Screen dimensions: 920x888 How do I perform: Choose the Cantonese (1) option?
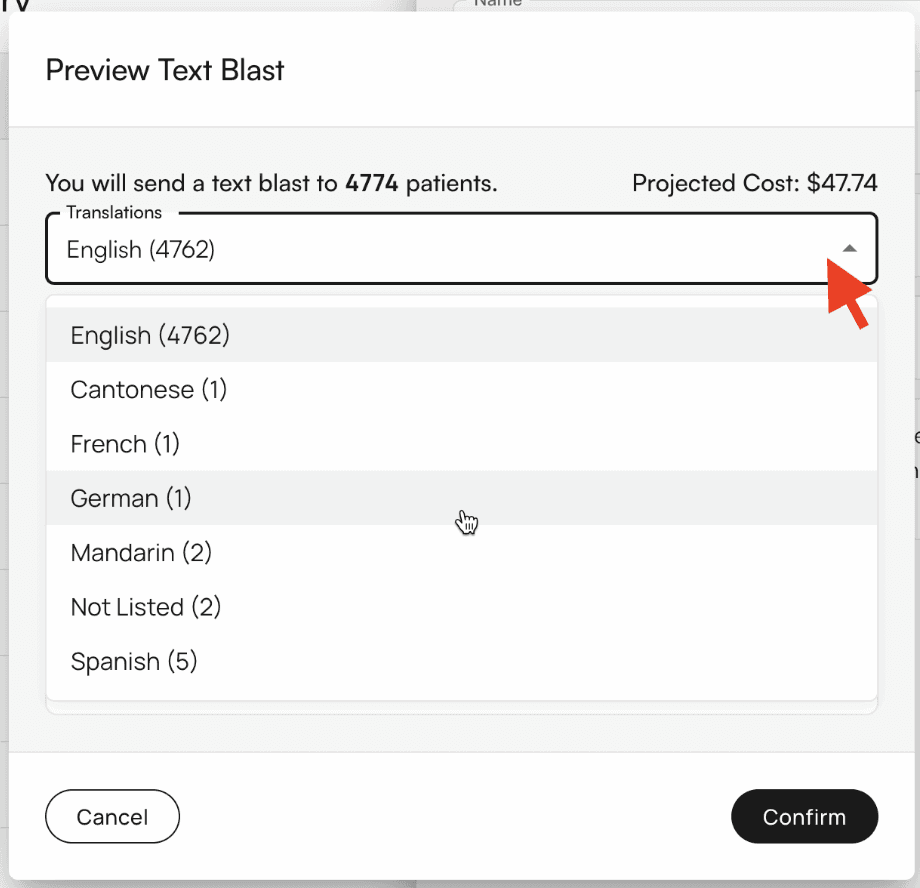click(149, 389)
